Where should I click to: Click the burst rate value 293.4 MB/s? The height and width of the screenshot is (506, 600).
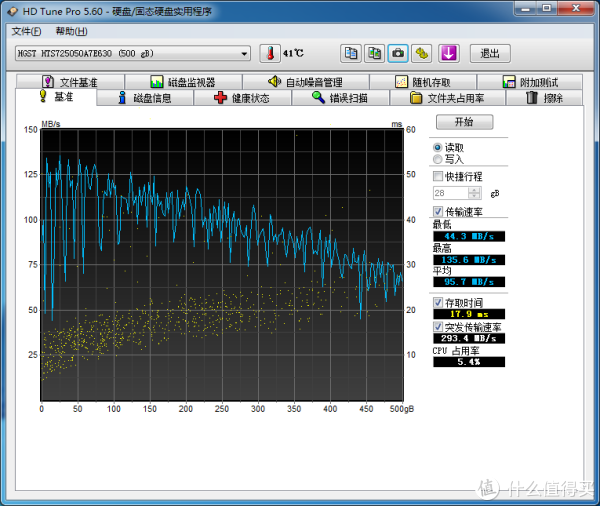(x=469, y=338)
